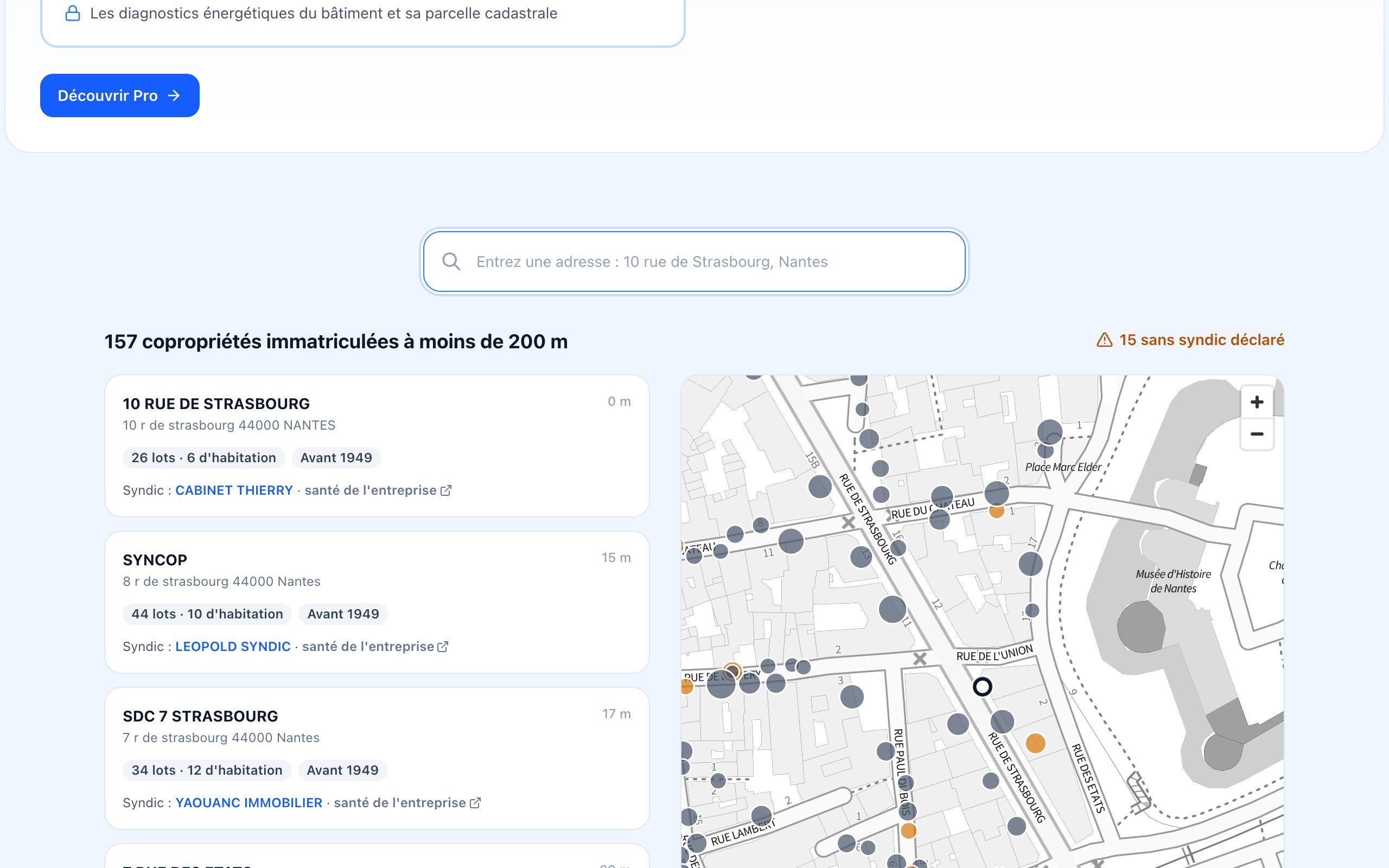Click the 44 lots · 10 d'habitation badge
This screenshot has width=1389, height=868.
tap(207, 614)
